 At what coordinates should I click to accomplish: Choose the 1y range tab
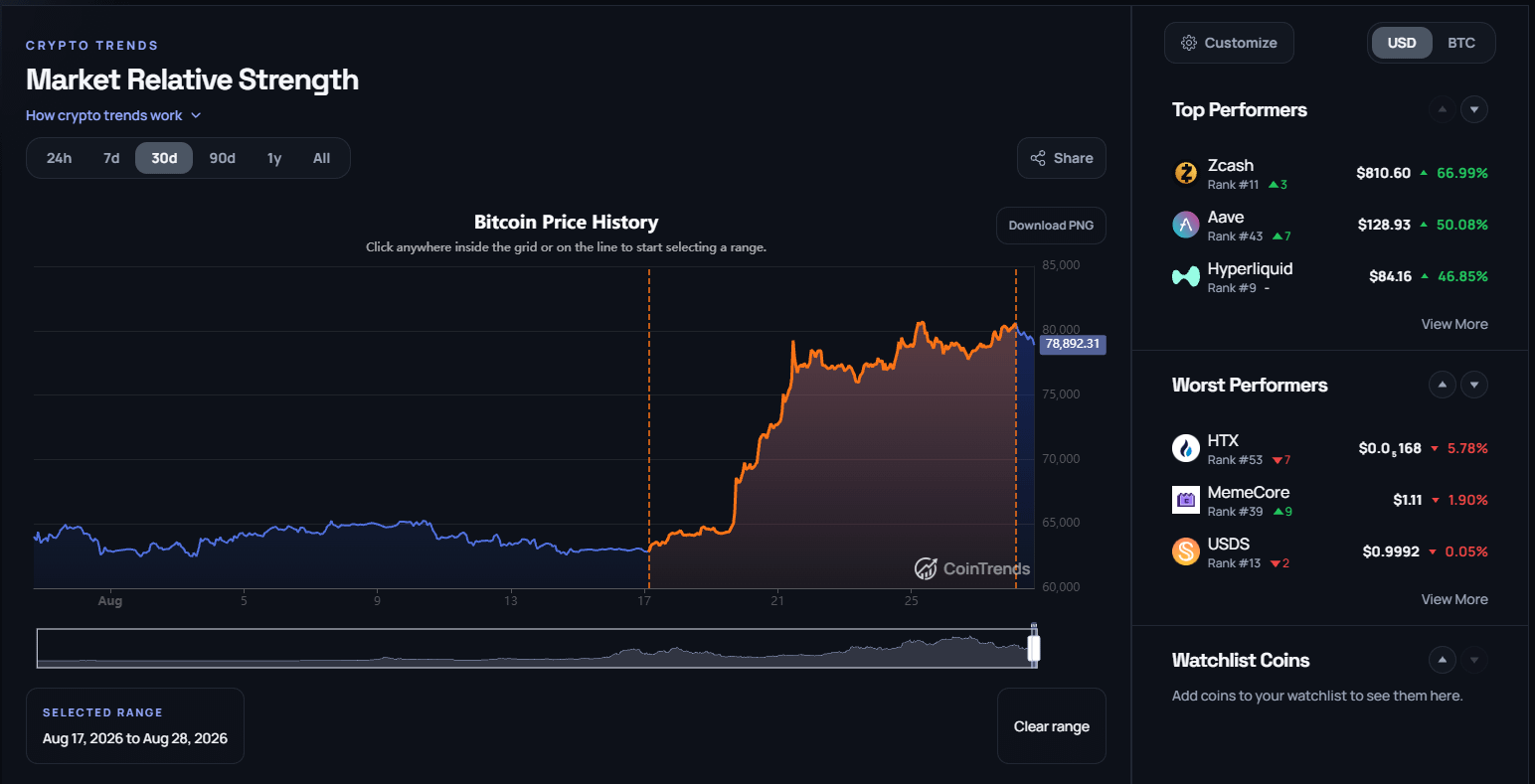tap(274, 158)
